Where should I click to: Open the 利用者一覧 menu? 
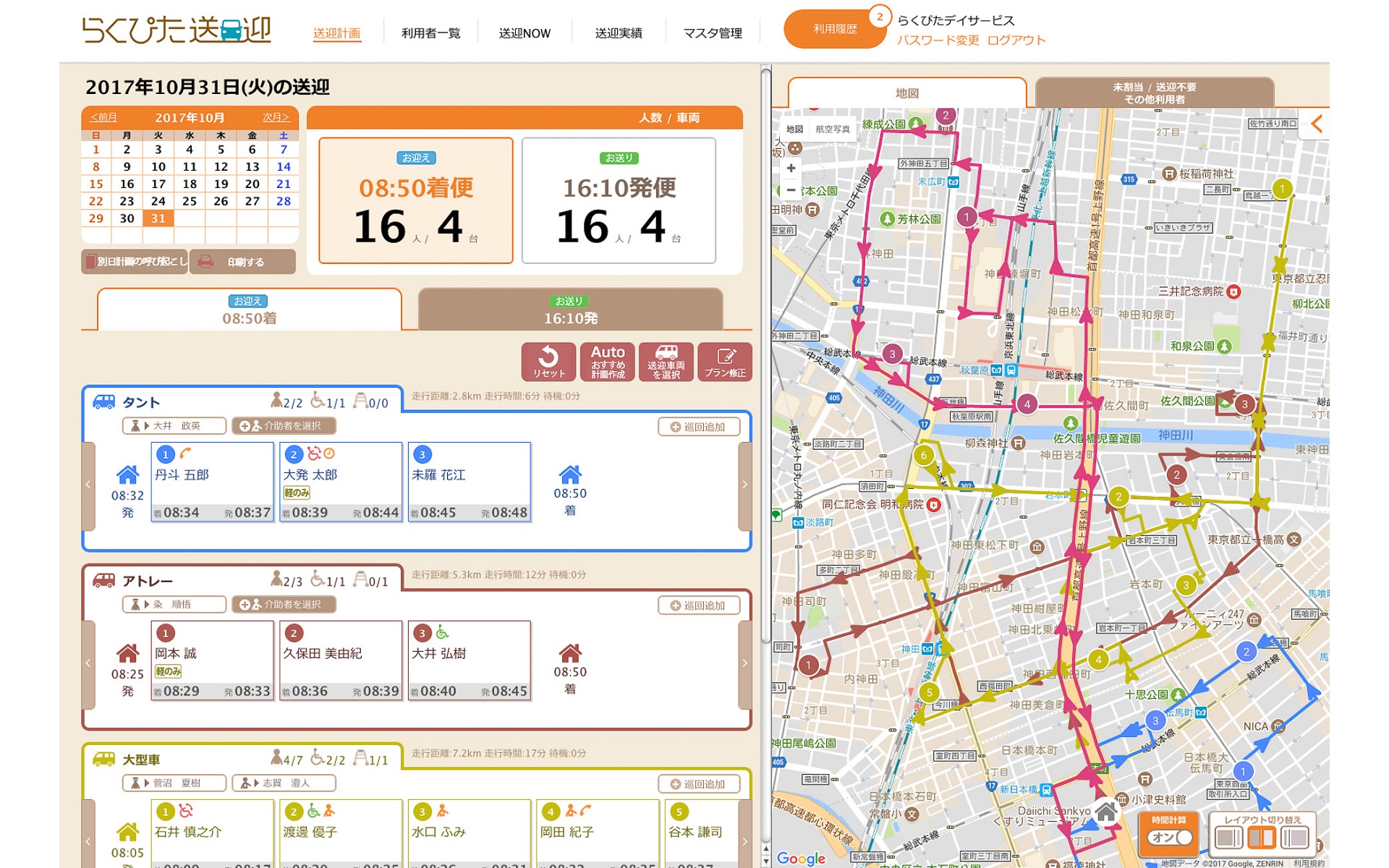click(x=430, y=33)
